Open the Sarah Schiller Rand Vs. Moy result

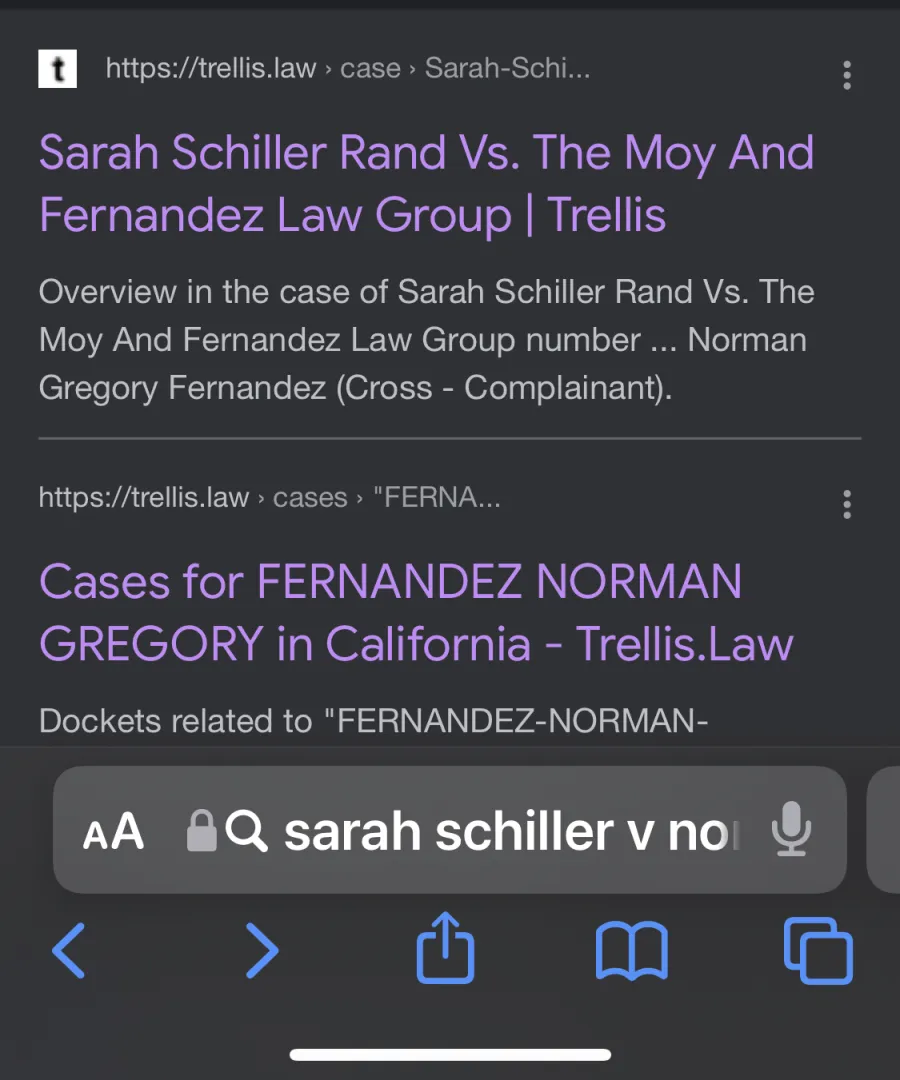(x=426, y=184)
